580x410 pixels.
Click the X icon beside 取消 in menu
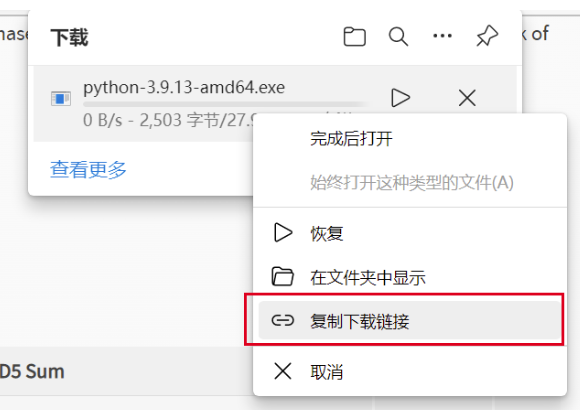click(283, 371)
